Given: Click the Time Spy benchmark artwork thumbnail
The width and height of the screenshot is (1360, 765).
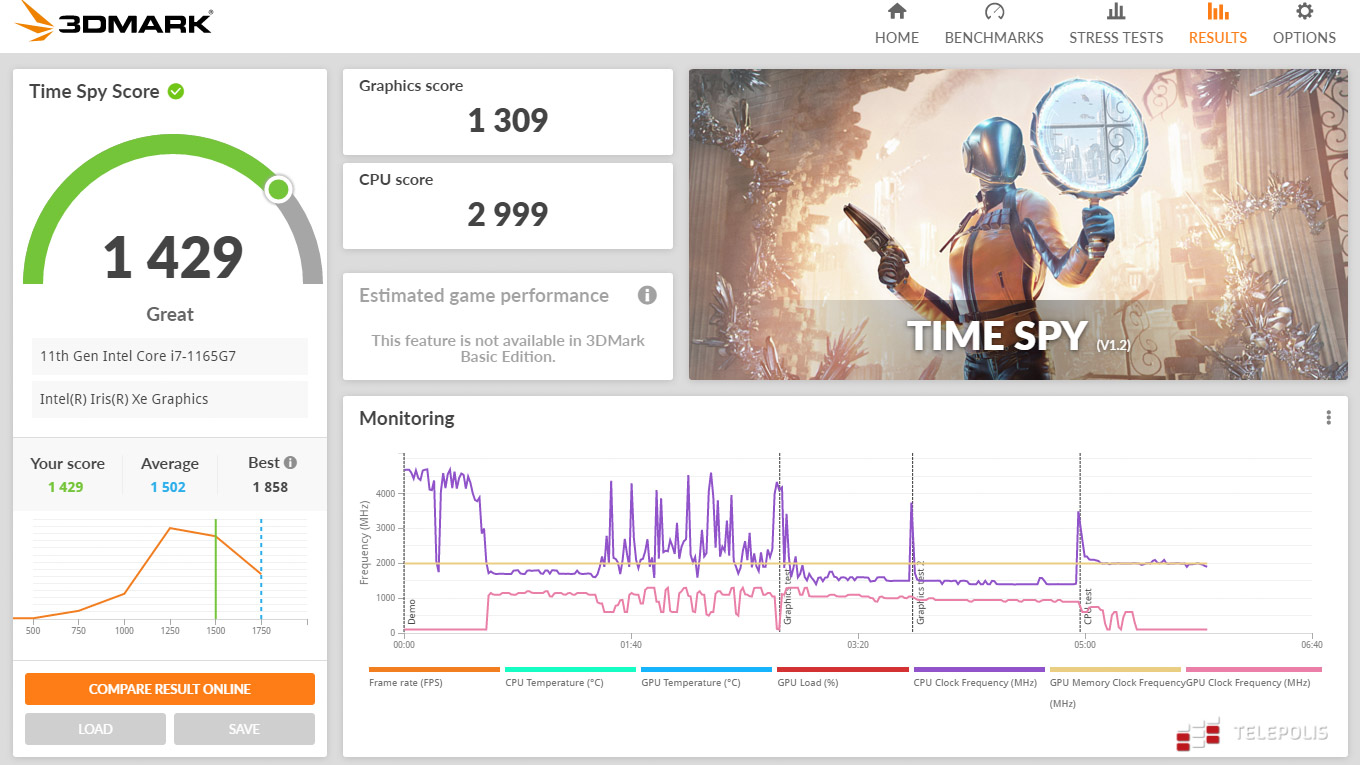Looking at the screenshot, I should click(x=1018, y=224).
